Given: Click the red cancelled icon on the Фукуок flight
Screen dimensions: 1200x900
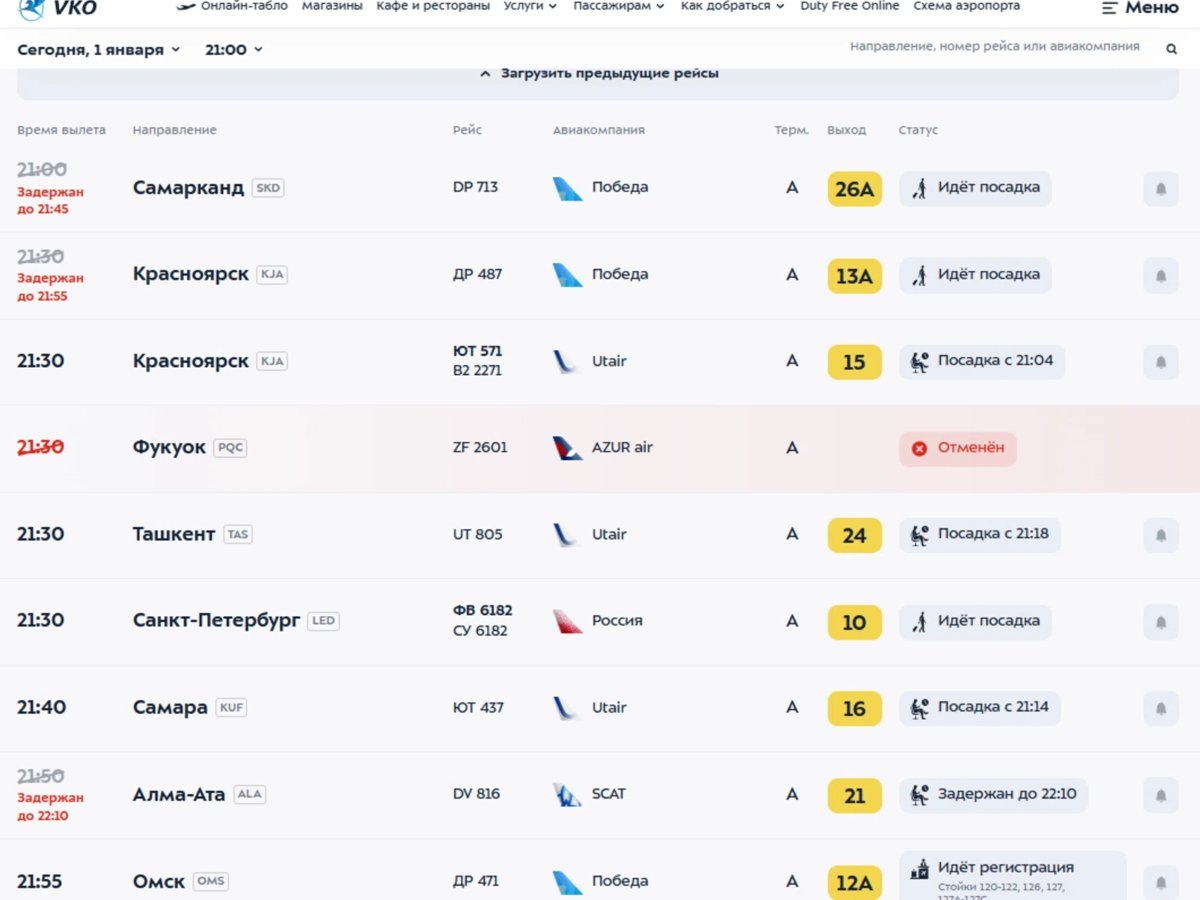Looking at the screenshot, I should [x=919, y=449].
